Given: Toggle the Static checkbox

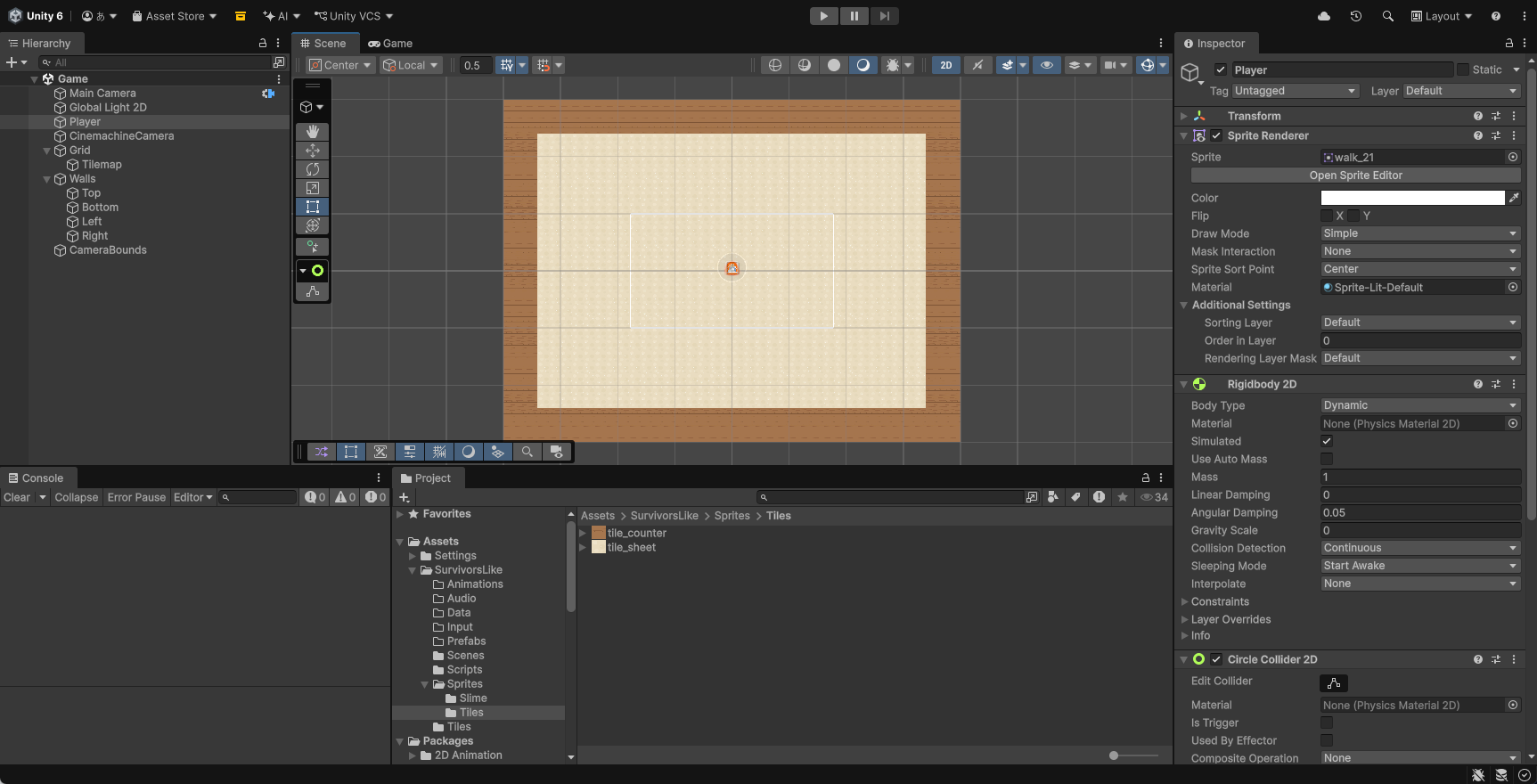Looking at the screenshot, I should [x=1463, y=69].
